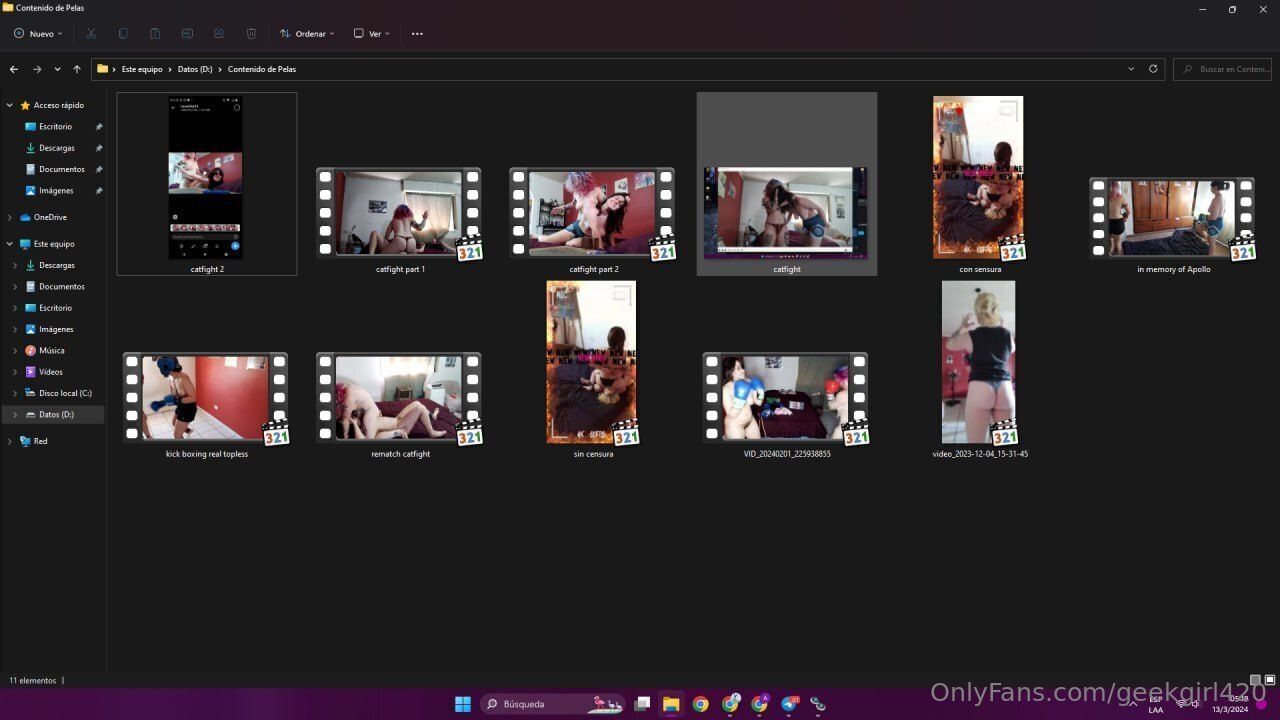Select Datos (D:) in the navigation pane
Viewport: 1280px width, 720px height.
click(x=56, y=414)
